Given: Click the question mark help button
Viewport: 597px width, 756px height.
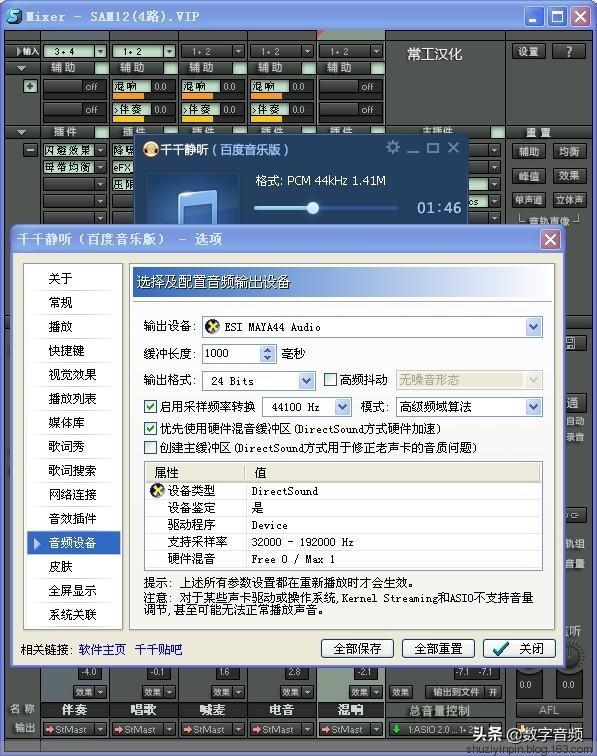Looking at the screenshot, I should (x=569, y=51).
